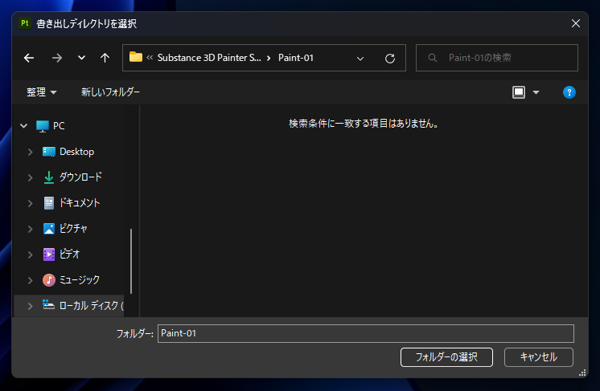Screen dimensions: 600x391
Task: Click the PC monitor icon
Action: (x=42, y=126)
